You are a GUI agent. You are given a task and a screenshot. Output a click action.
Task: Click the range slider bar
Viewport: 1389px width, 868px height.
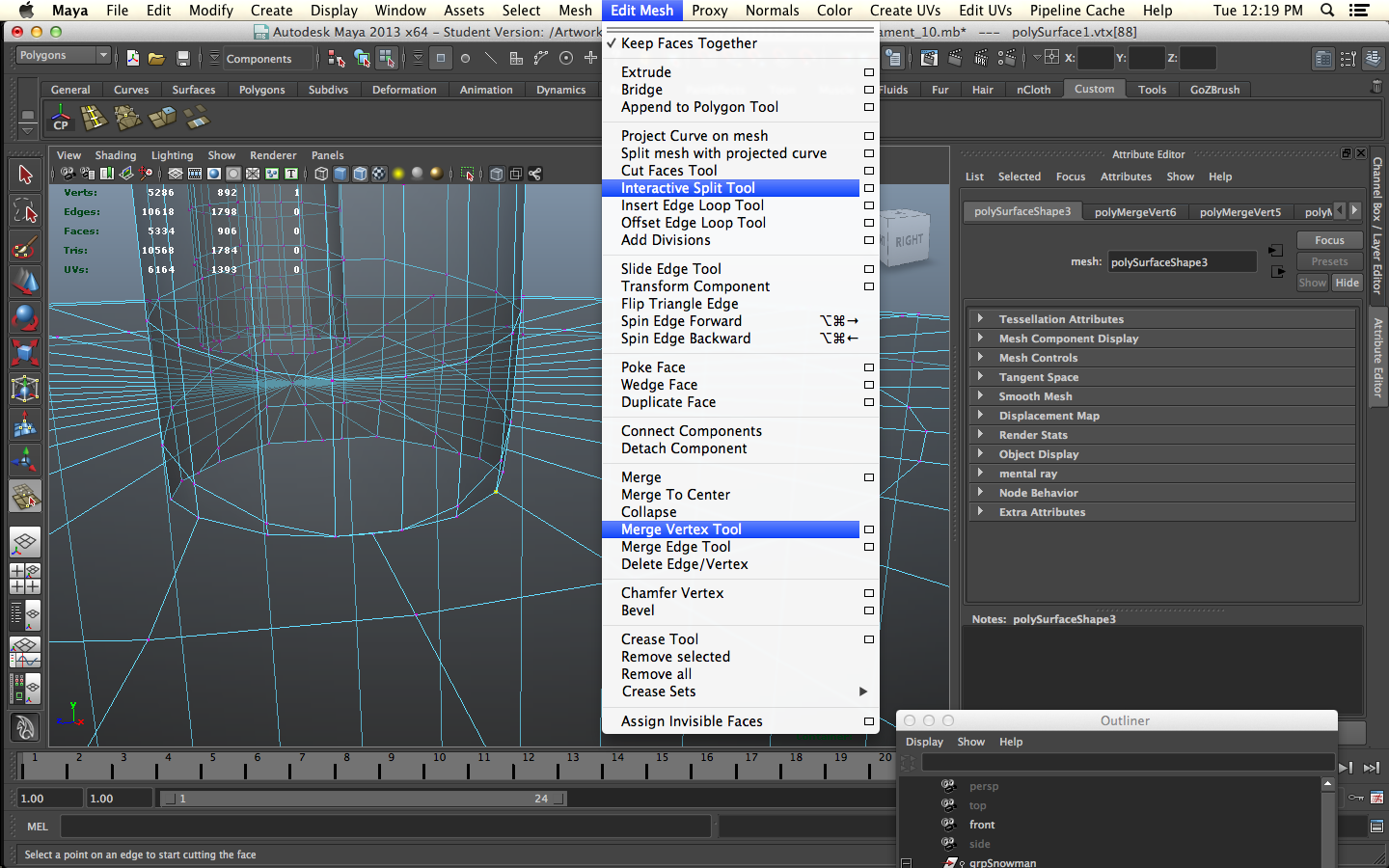point(365,799)
